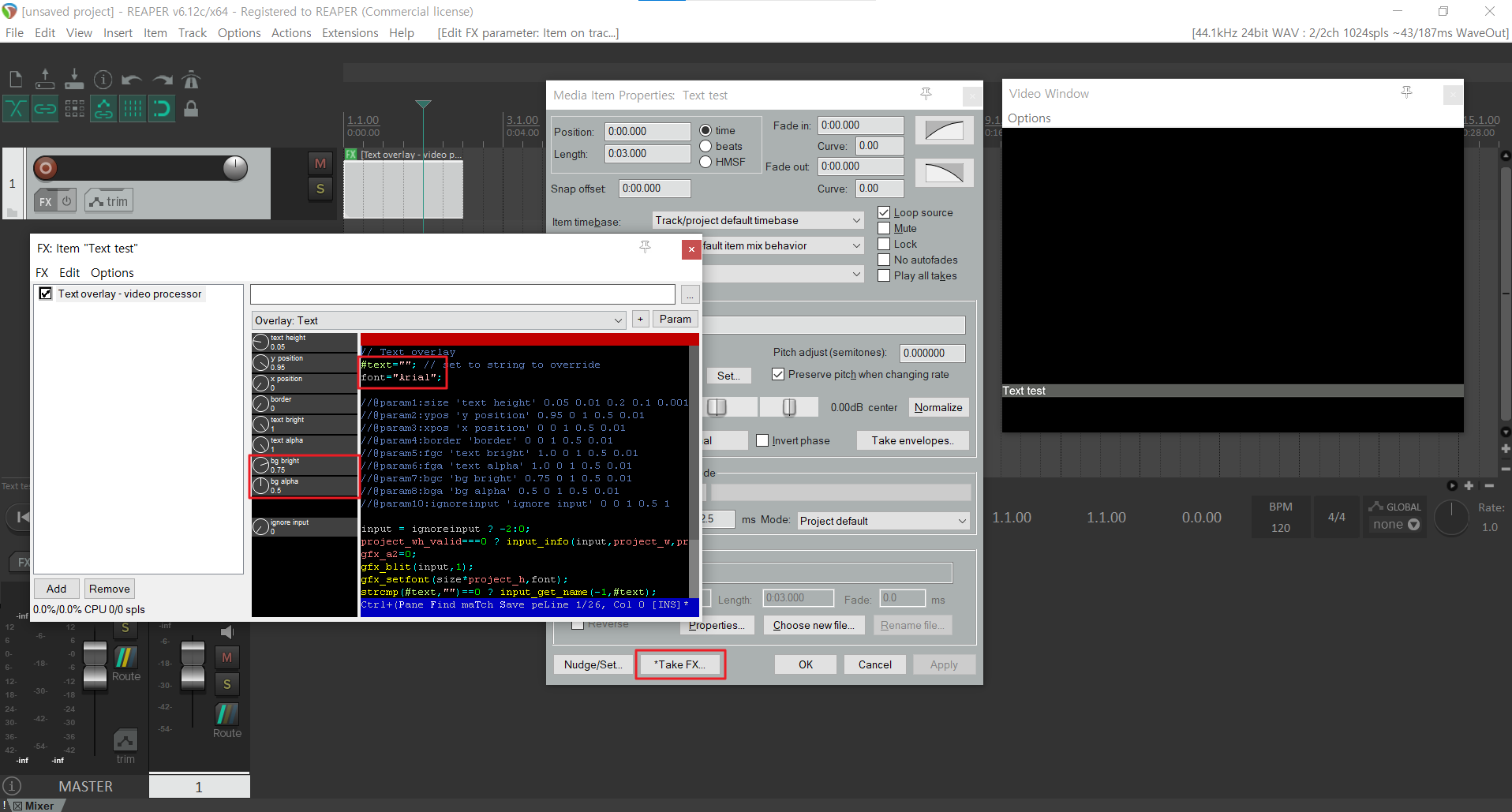Enable the Lock checkbox
Image resolution: width=1512 pixels, height=812 pixels.
(884, 244)
